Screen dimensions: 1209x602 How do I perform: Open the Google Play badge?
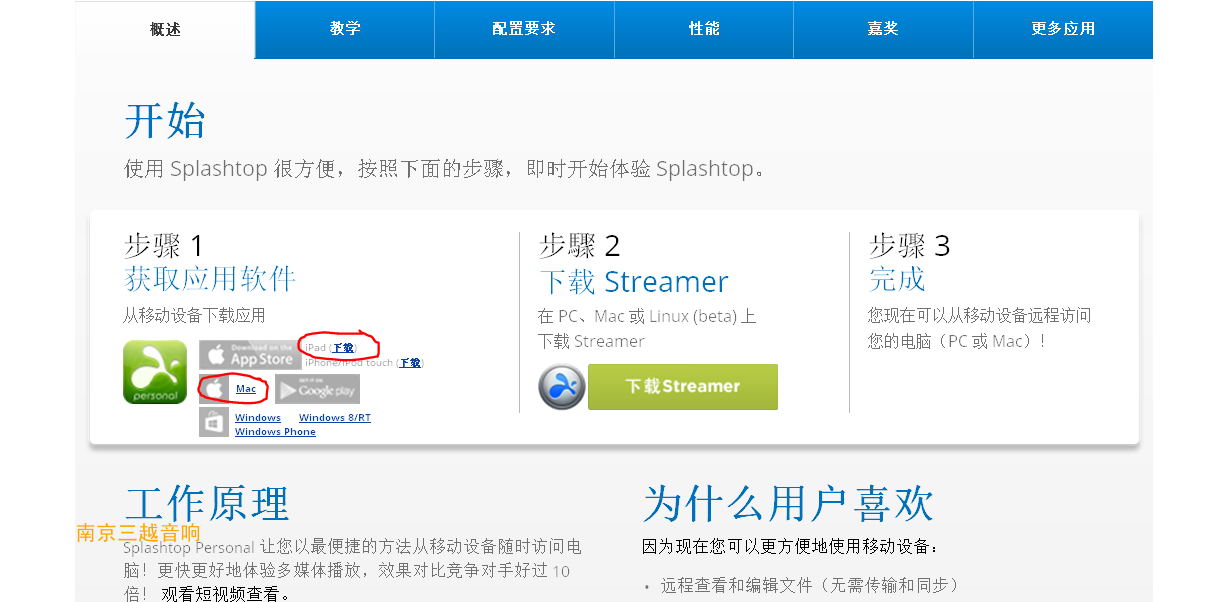[317, 389]
